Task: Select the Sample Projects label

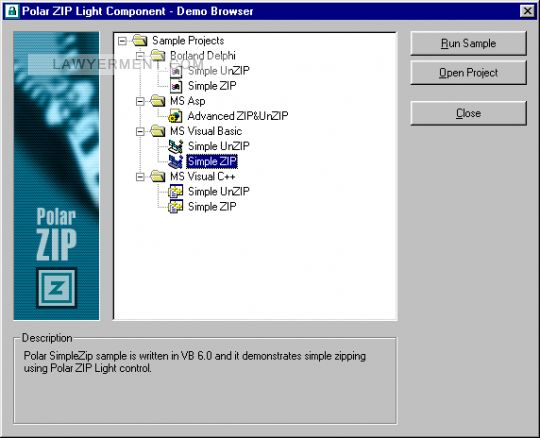Action: pos(188,41)
